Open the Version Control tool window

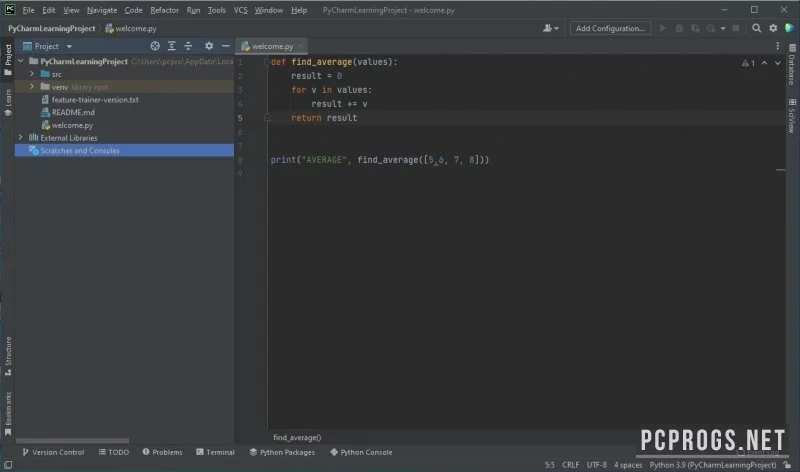[x=53, y=453]
